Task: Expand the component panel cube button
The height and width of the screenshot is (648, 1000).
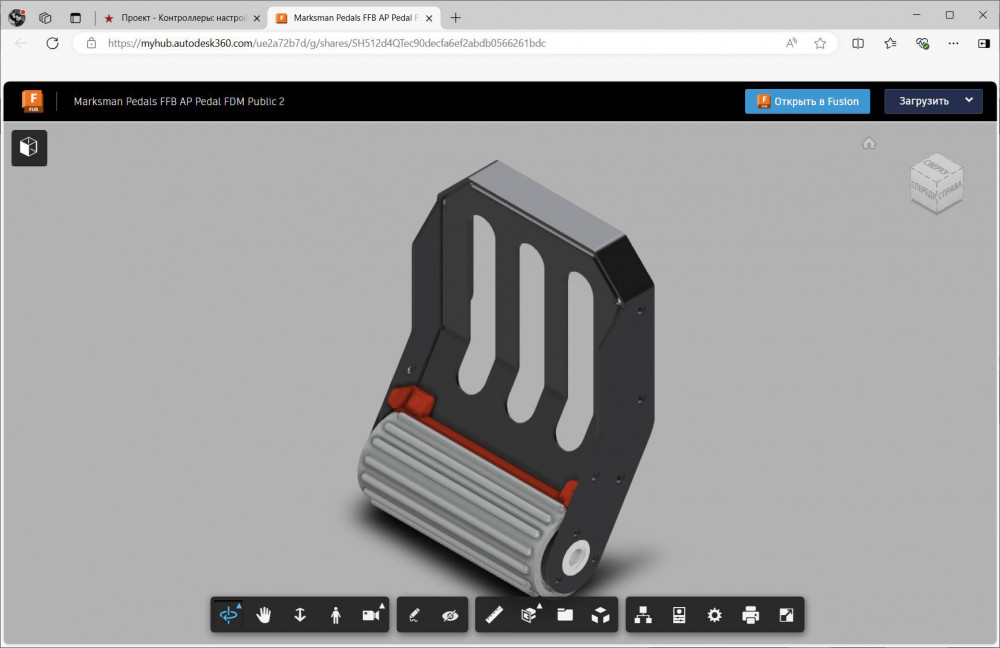Action: [x=29, y=148]
